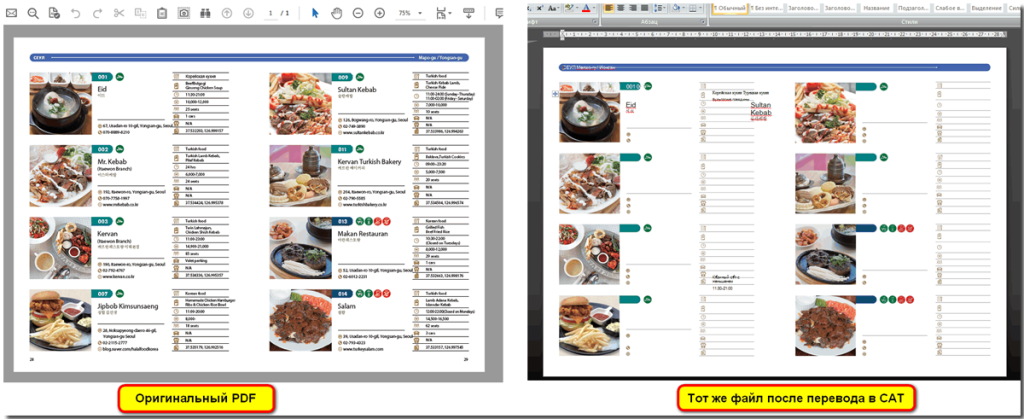Click the red font color swatch

point(587,8)
